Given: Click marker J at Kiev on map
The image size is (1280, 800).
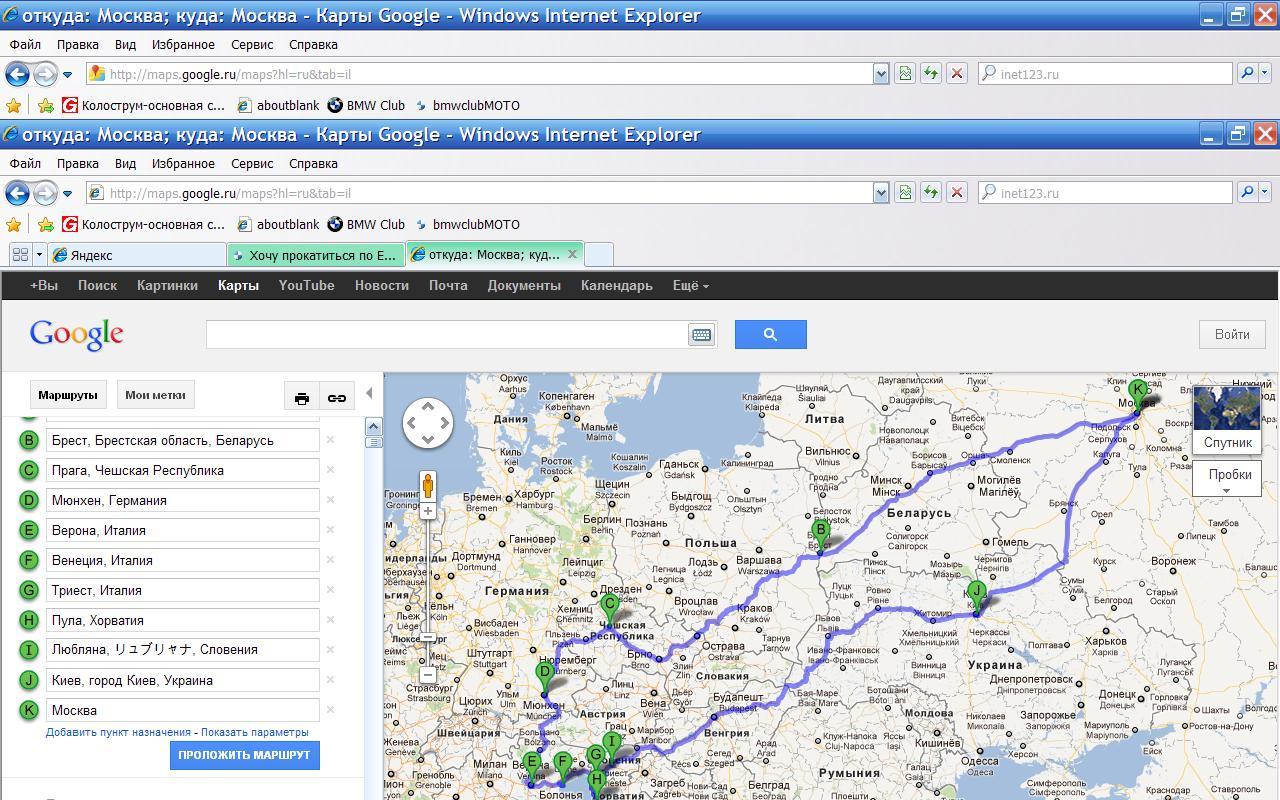Looking at the screenshot, I should point(976,592).
